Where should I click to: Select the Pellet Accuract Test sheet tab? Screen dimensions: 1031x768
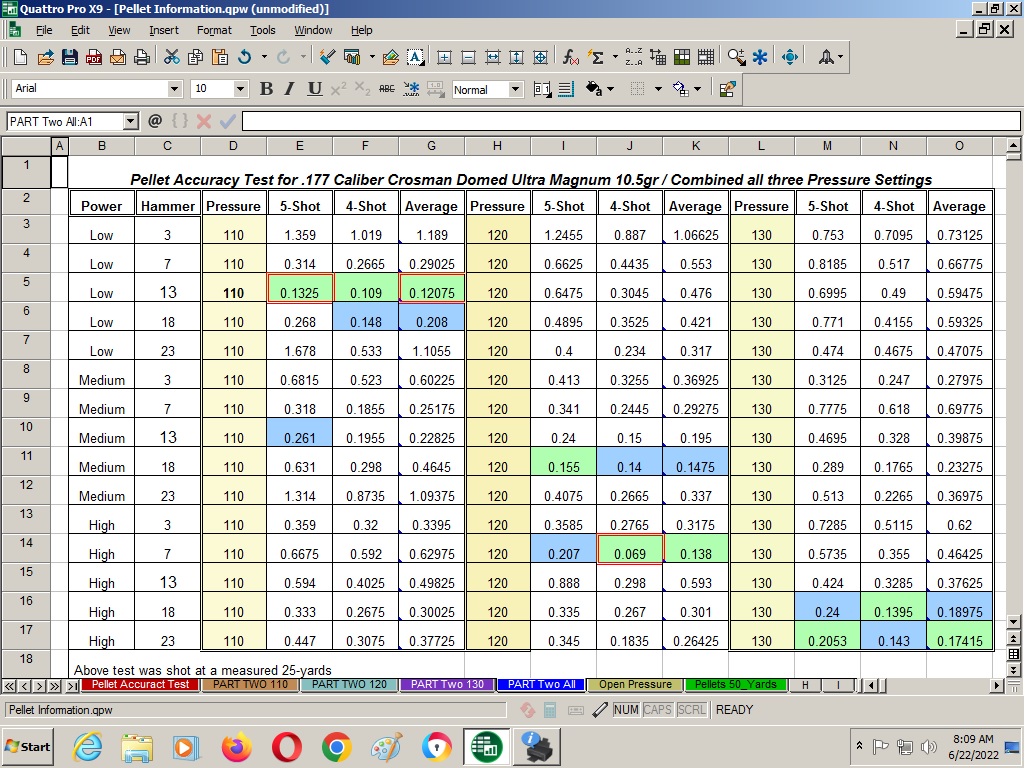coord(140,684)
